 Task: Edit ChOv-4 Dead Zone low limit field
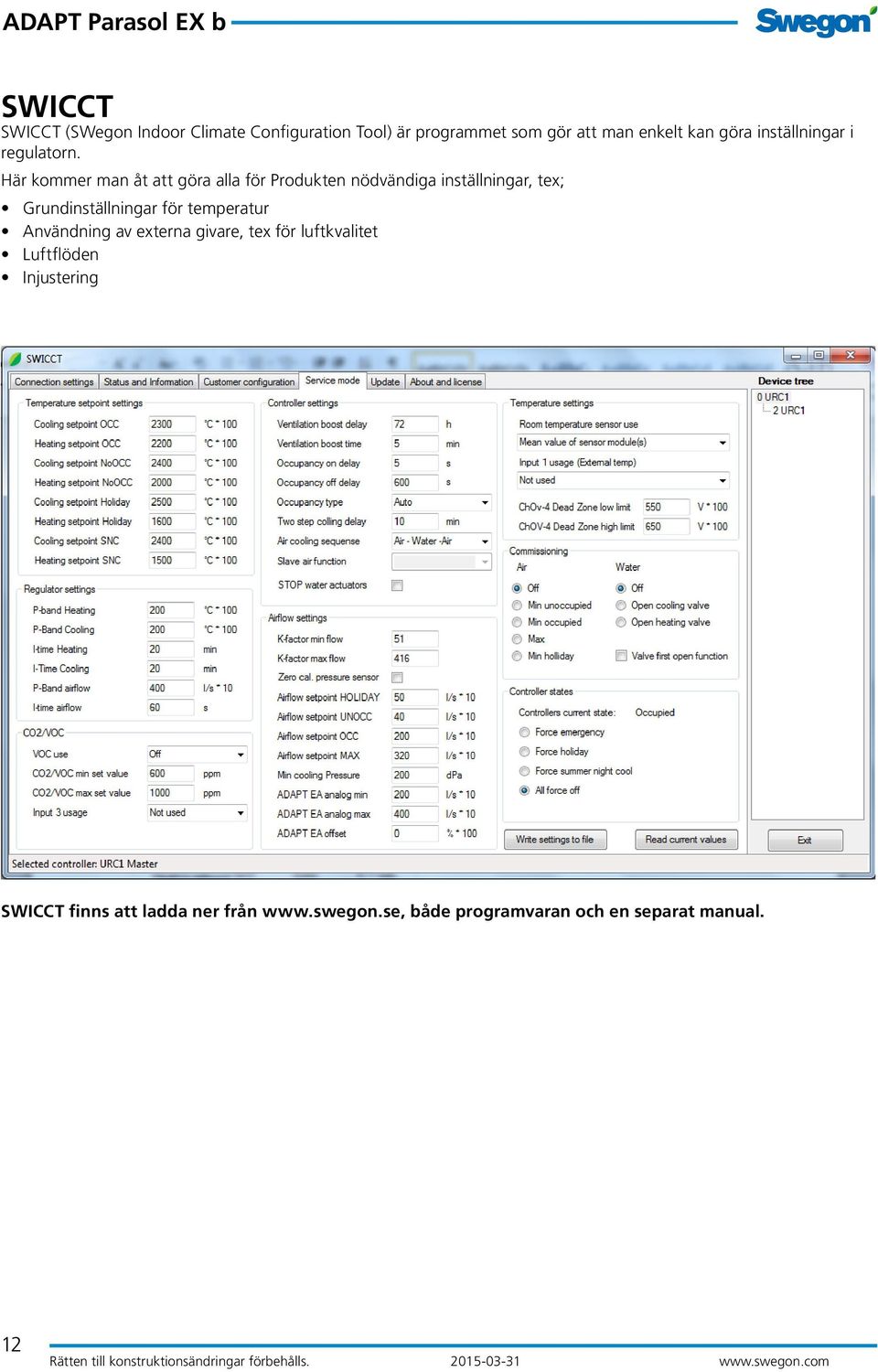coord(665,507)
